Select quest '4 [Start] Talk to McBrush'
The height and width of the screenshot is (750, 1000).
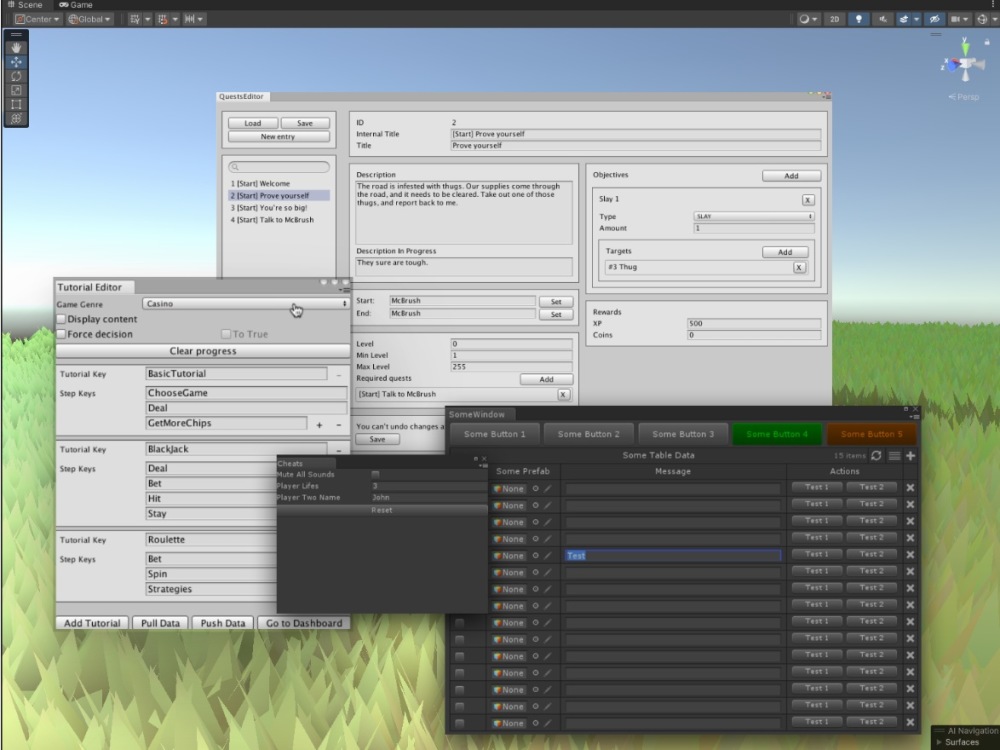click(279, 220)
